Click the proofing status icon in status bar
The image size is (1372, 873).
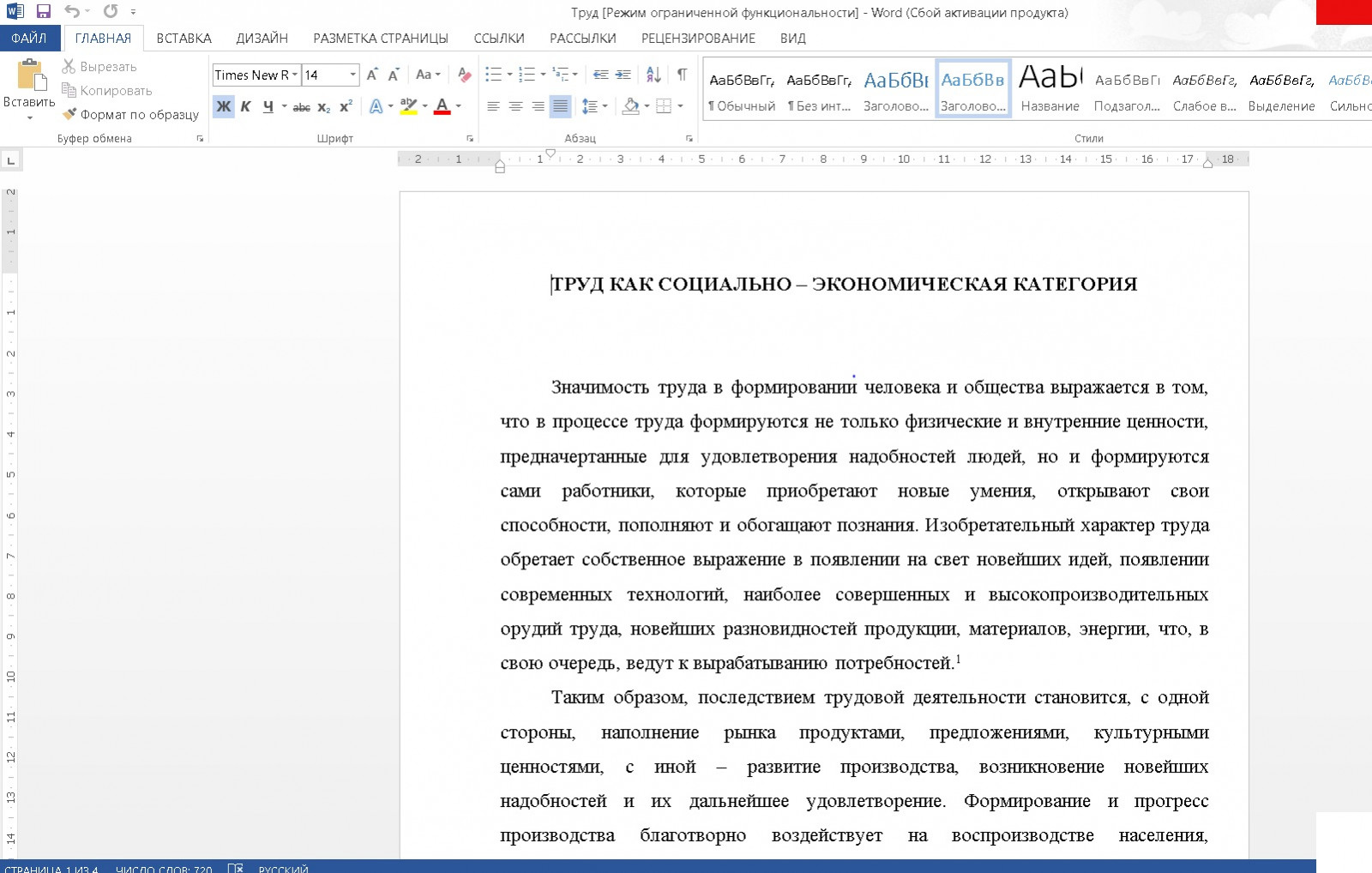(235, 868)
